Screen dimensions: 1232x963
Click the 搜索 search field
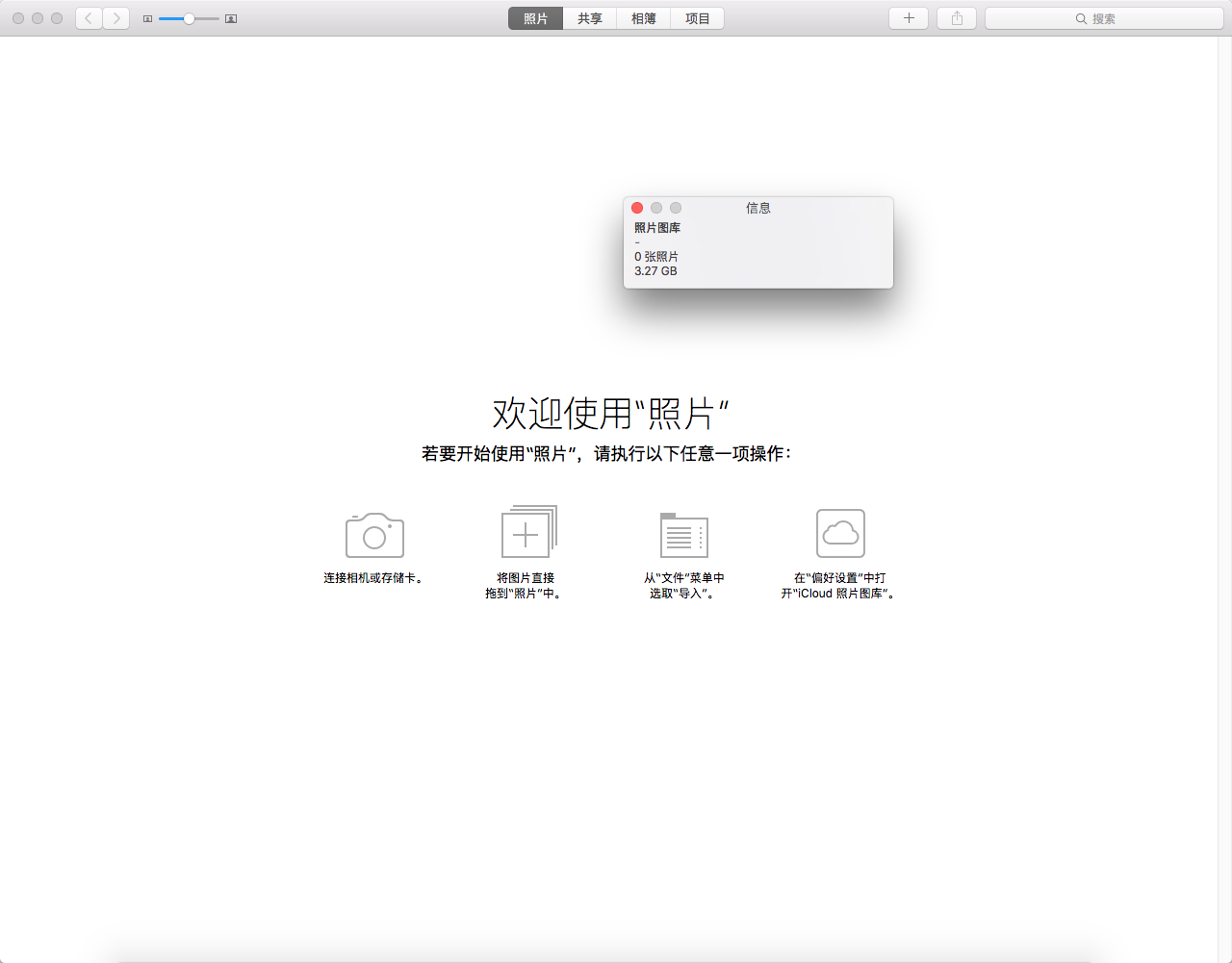[x=1104, y=18]
